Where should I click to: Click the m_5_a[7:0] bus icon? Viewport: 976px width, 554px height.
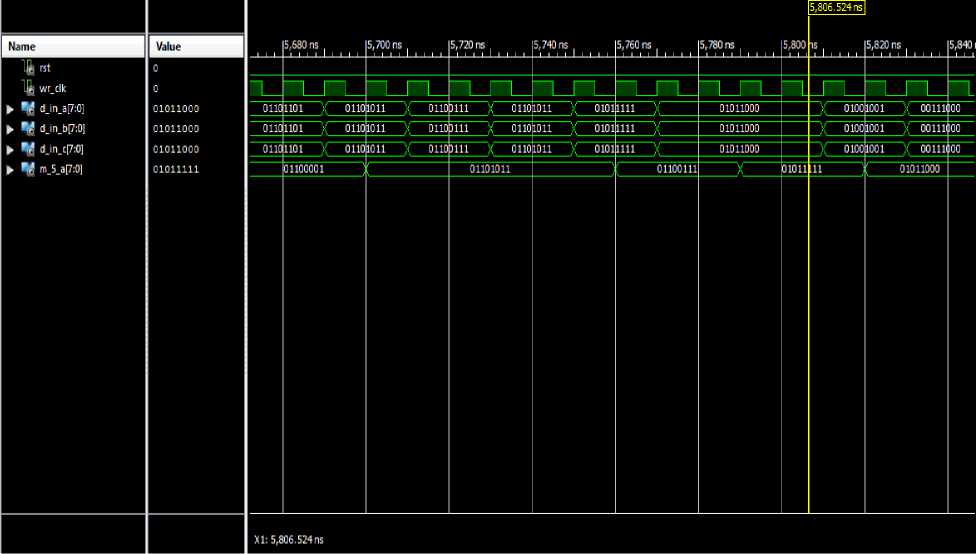28,169
